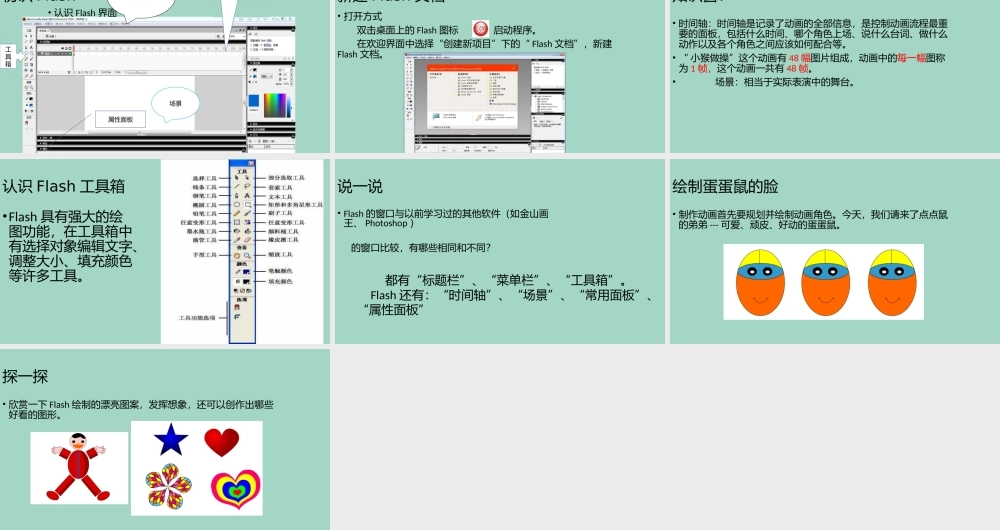Open the '探一探' slide
The image size is (1000, 530).
pos(165,439)
